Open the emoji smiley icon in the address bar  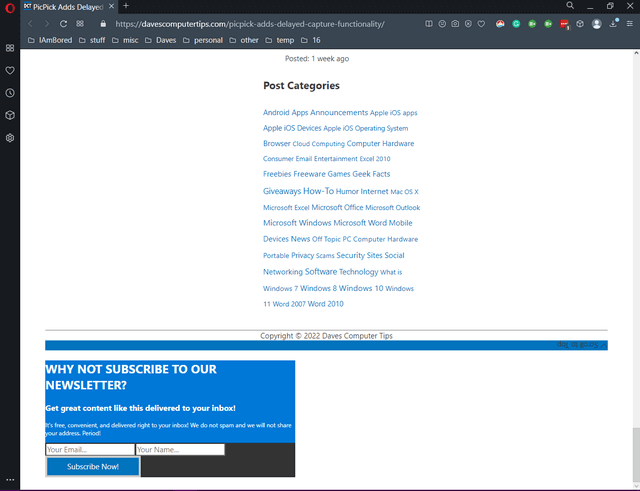point(442,24)
